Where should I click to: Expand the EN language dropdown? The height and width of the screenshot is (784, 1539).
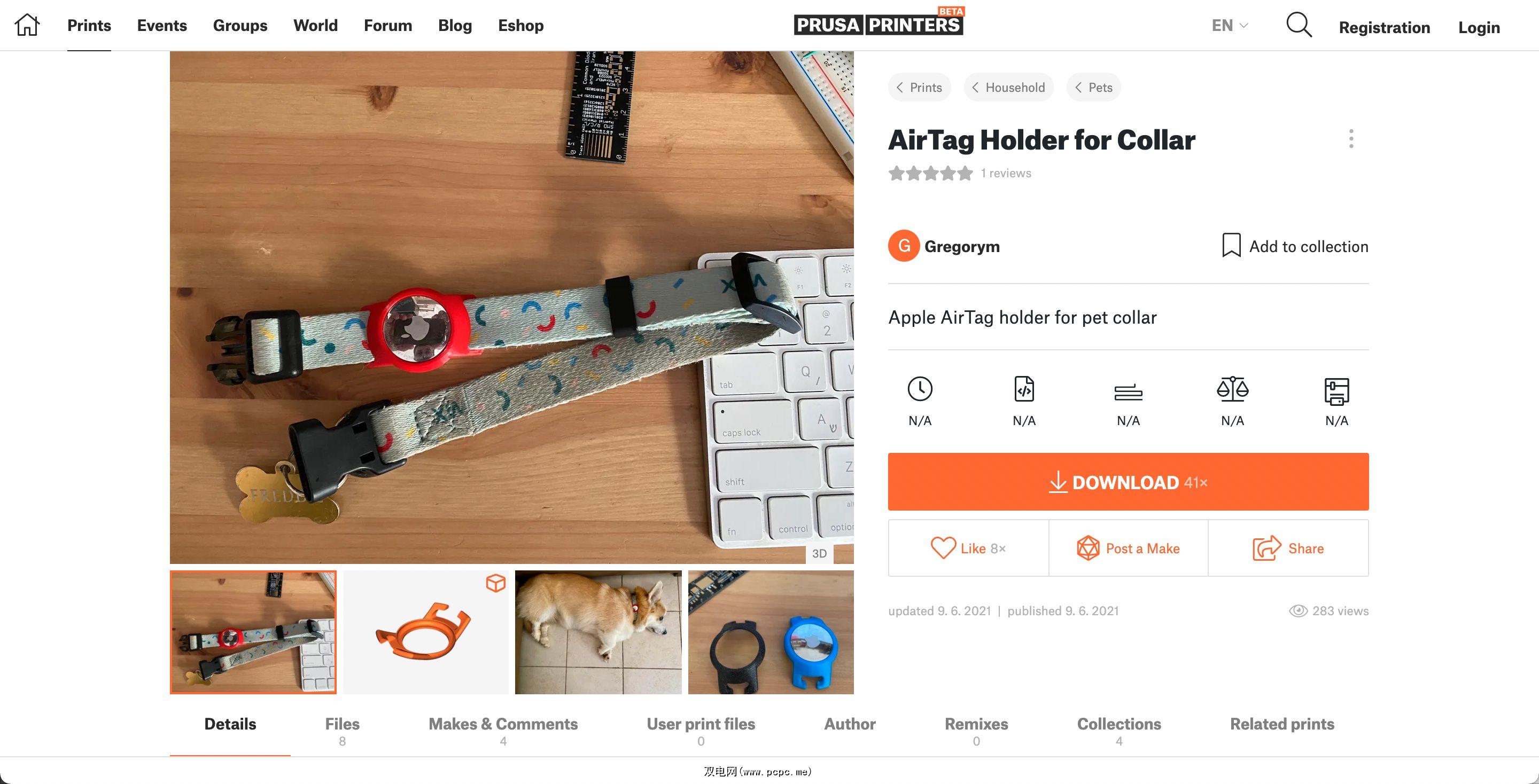coord(1230,26)
